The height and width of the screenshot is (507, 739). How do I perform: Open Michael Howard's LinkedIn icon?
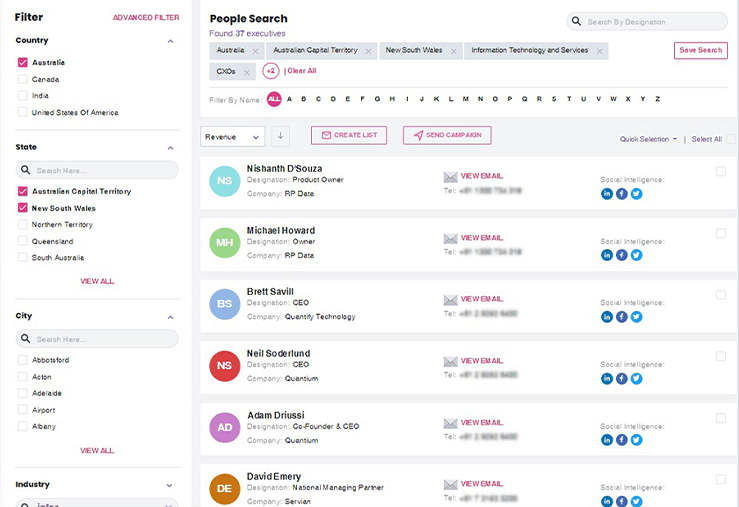click(x=607, y=255)
